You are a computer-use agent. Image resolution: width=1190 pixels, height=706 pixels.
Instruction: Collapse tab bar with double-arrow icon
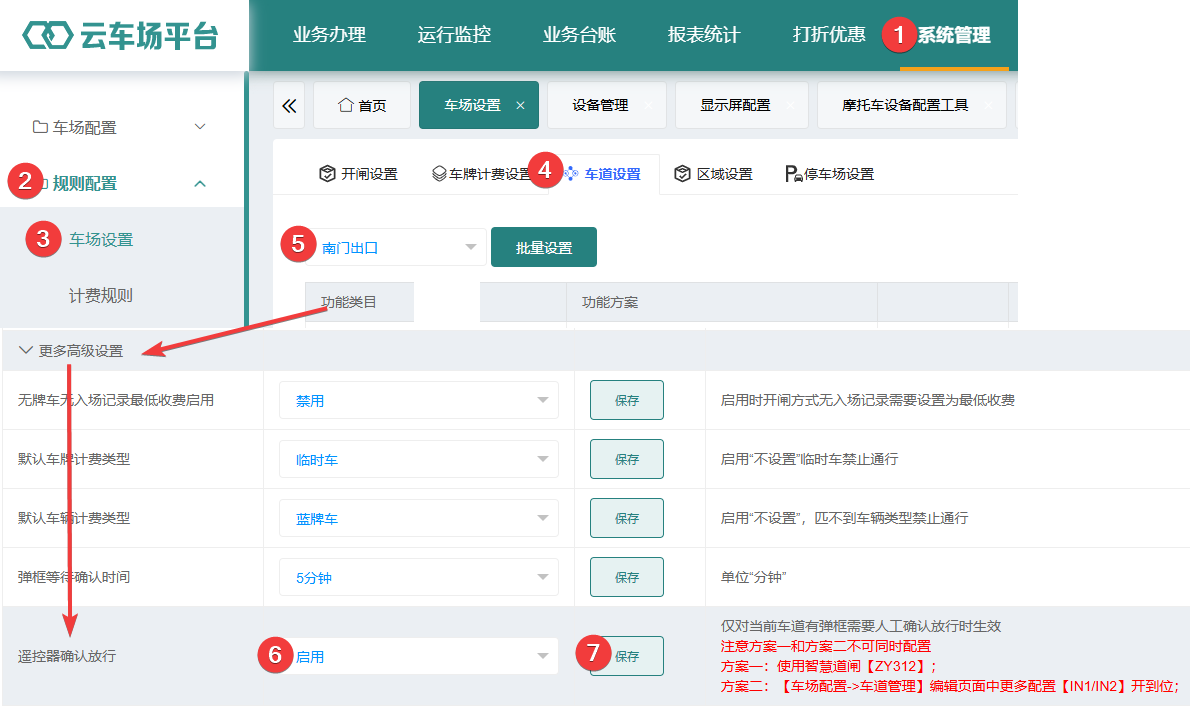click(289, 106)
